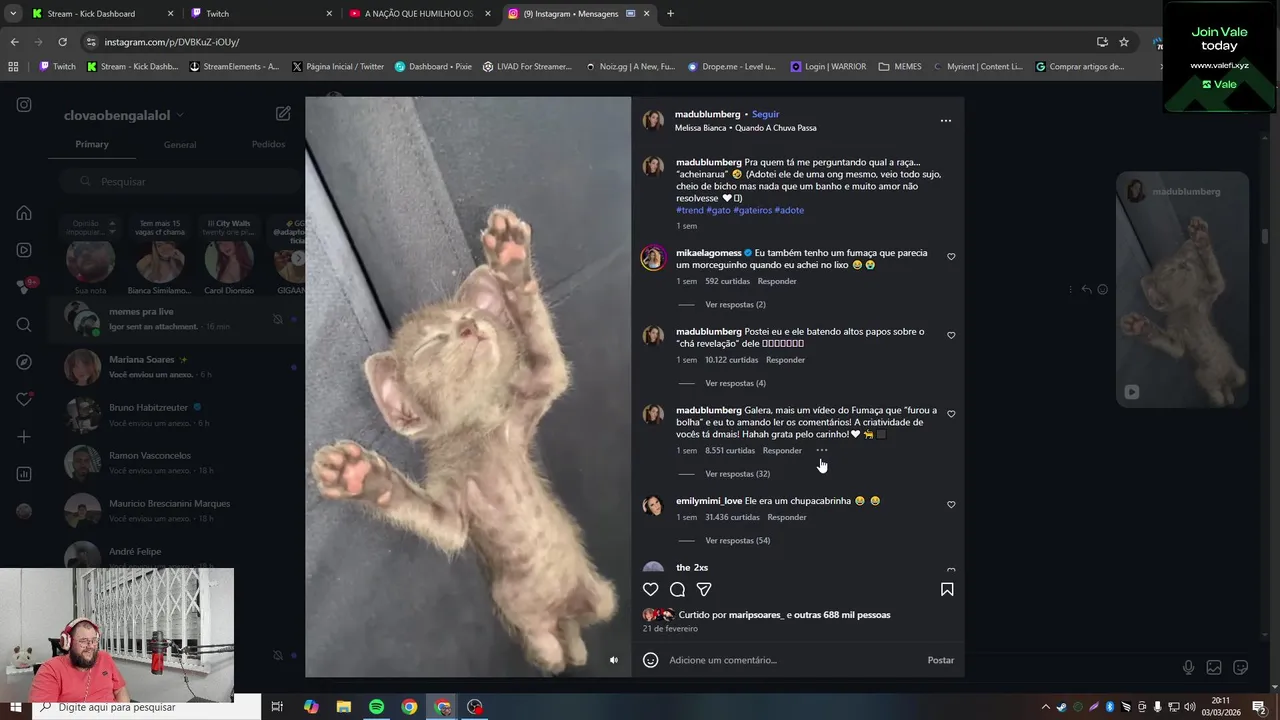Save post with the bookmark icon
The width and height of the screenshot is (1280, 720).
pyautogui.click(x=947, y=590)
